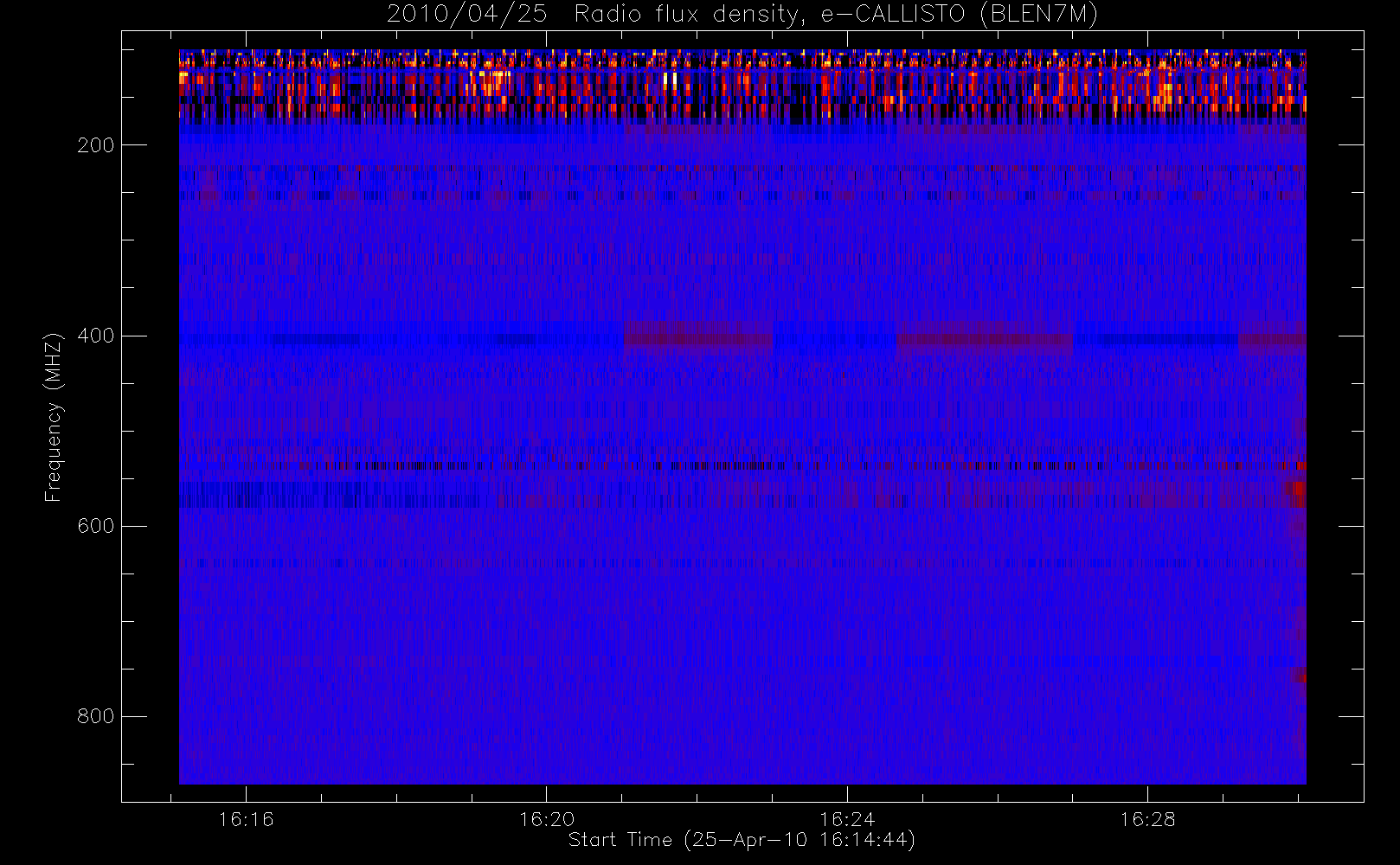Click the 16:28 time tick label
Image resolution: width=1400 pixels, height=865 pixels.
click(x=1147, y=819)
